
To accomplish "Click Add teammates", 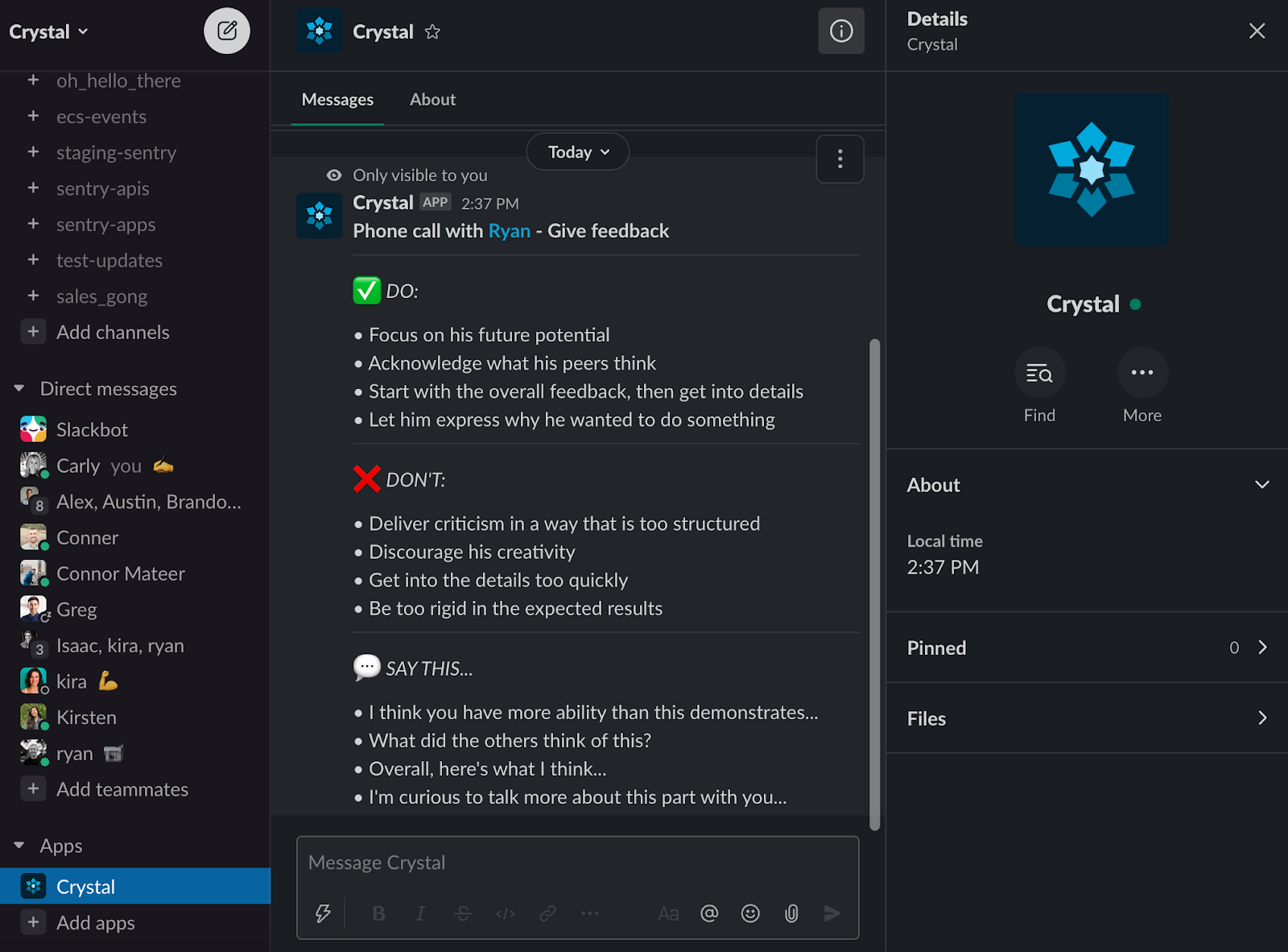I will [x=134, y=789].
